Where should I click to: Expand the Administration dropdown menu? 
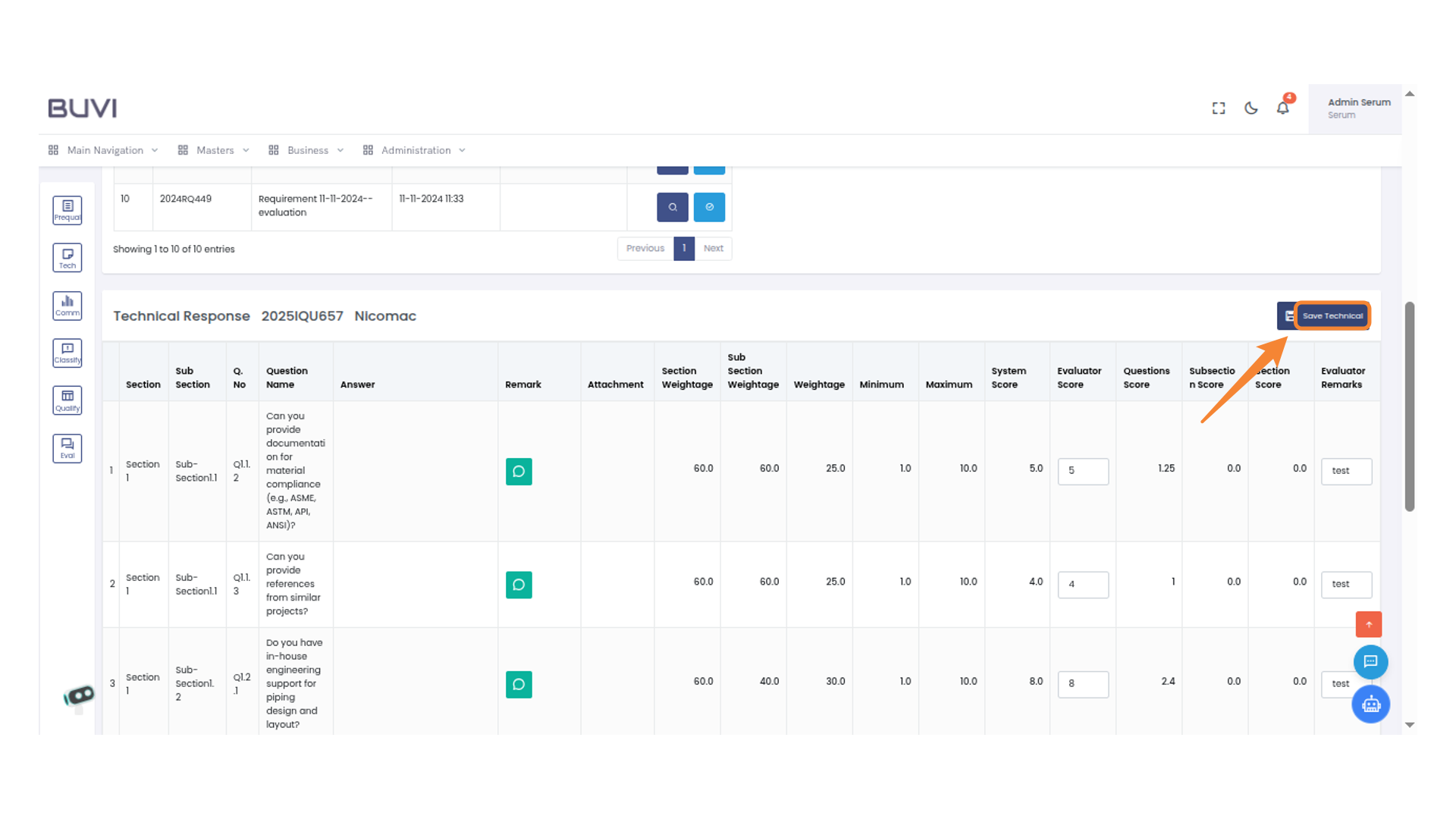[x=415, y=150]
